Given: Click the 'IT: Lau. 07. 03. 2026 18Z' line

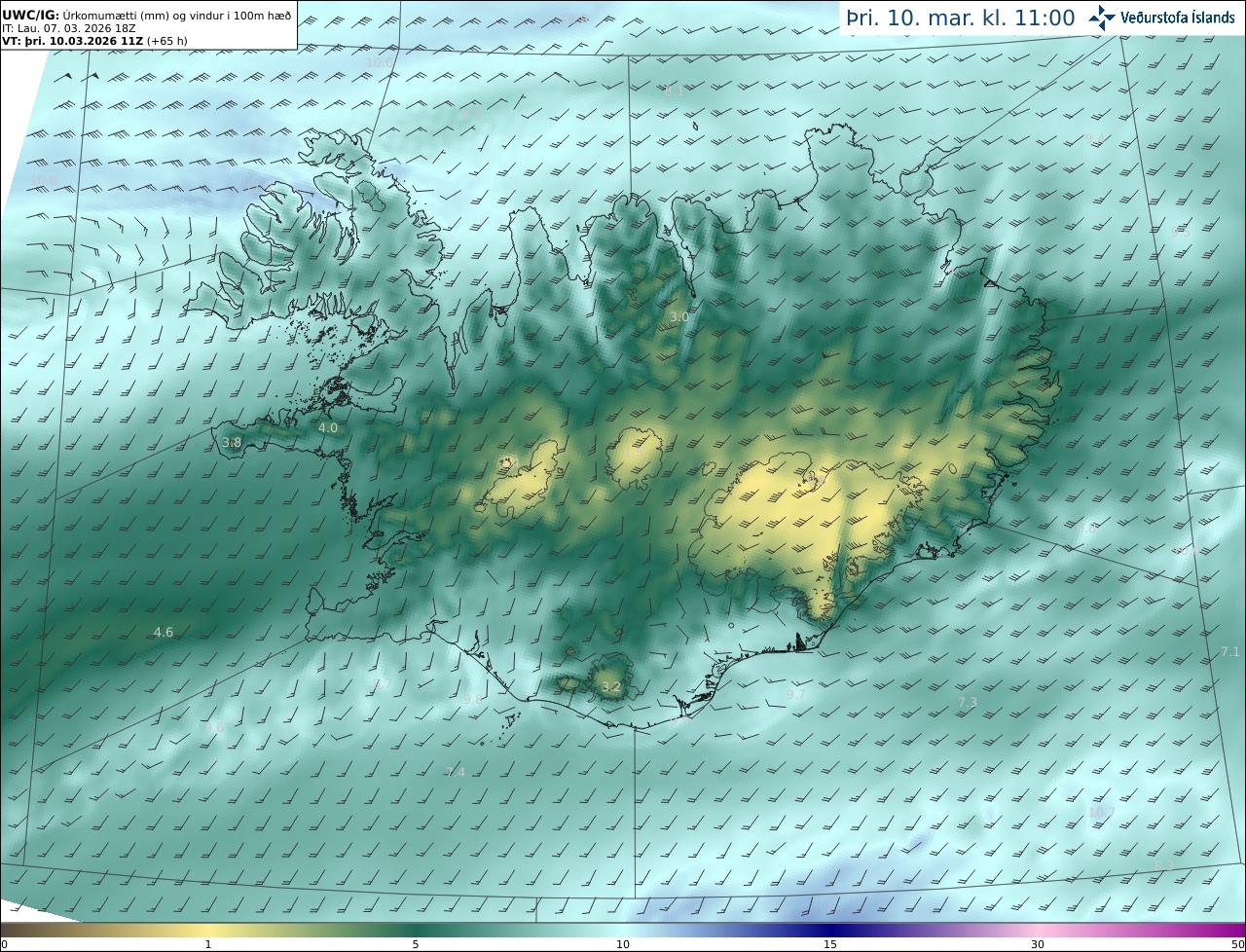Looking at the screenshot, I should tap(68, 28).
